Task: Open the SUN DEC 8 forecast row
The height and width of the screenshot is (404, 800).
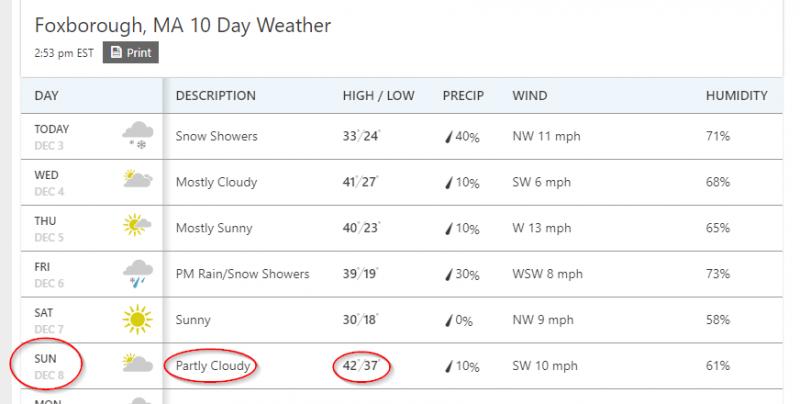Action: [402, 366]
